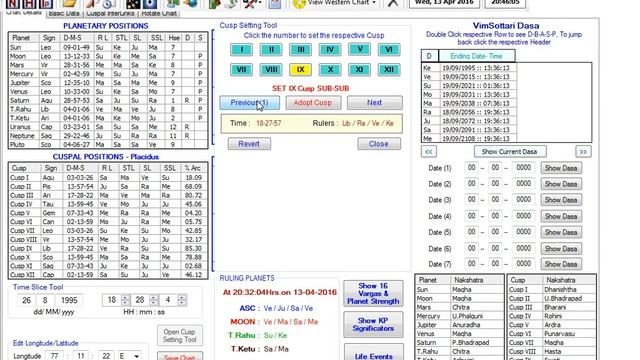This screenshot has height=360, width=640.
Task: Select cusp XII button
Action: click(389, 69)
